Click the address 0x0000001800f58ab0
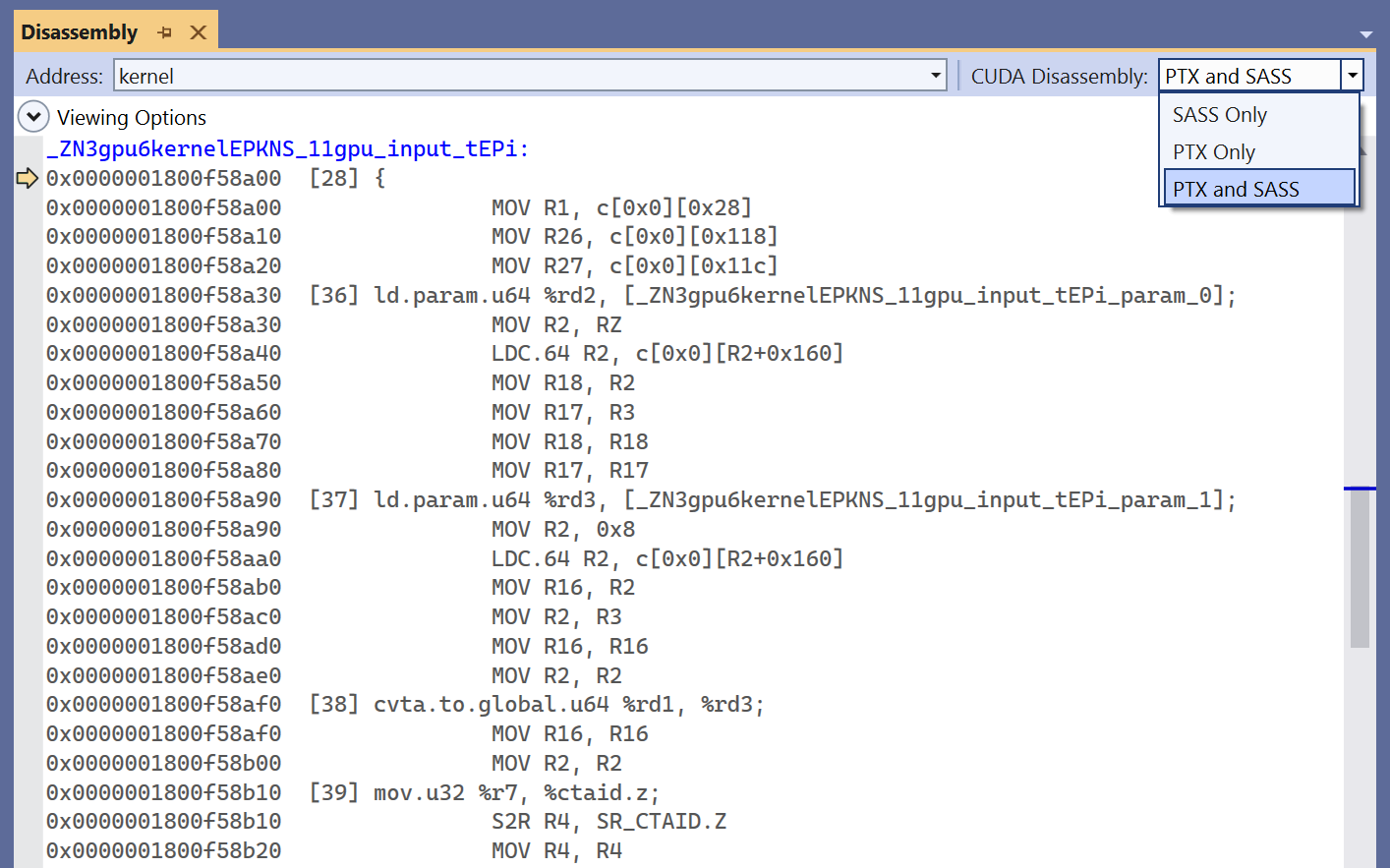Screen dimensions: 1390x868 tap(163, 587)
